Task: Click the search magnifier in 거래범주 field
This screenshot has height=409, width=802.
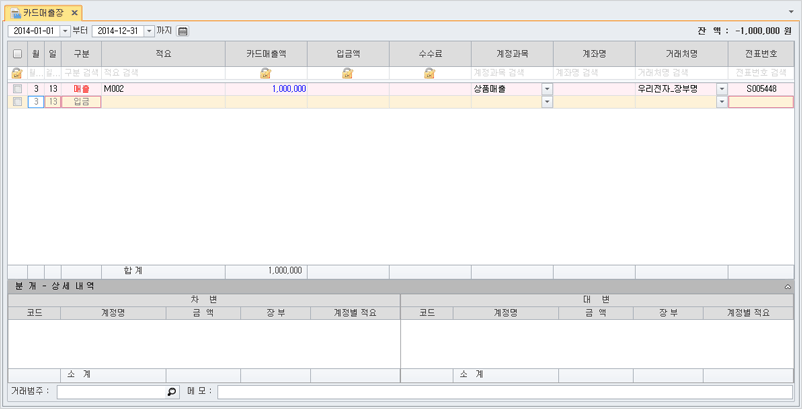Action: point(172,392)
